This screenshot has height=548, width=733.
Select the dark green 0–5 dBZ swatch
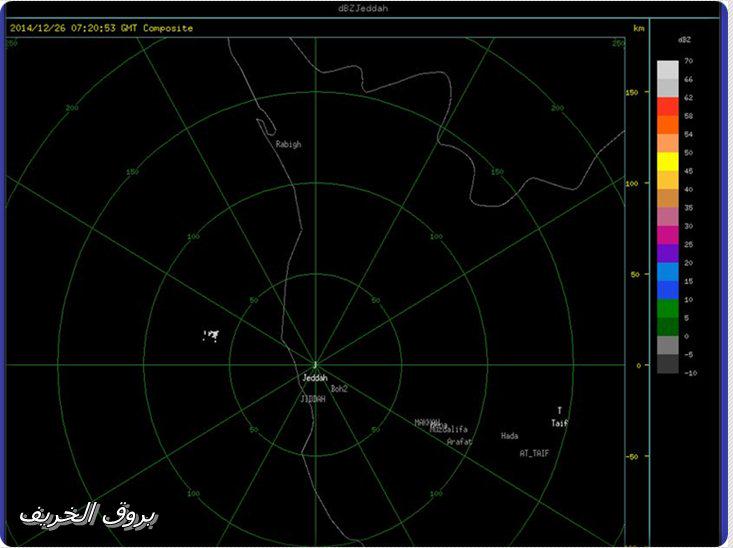tap(668, 327)
